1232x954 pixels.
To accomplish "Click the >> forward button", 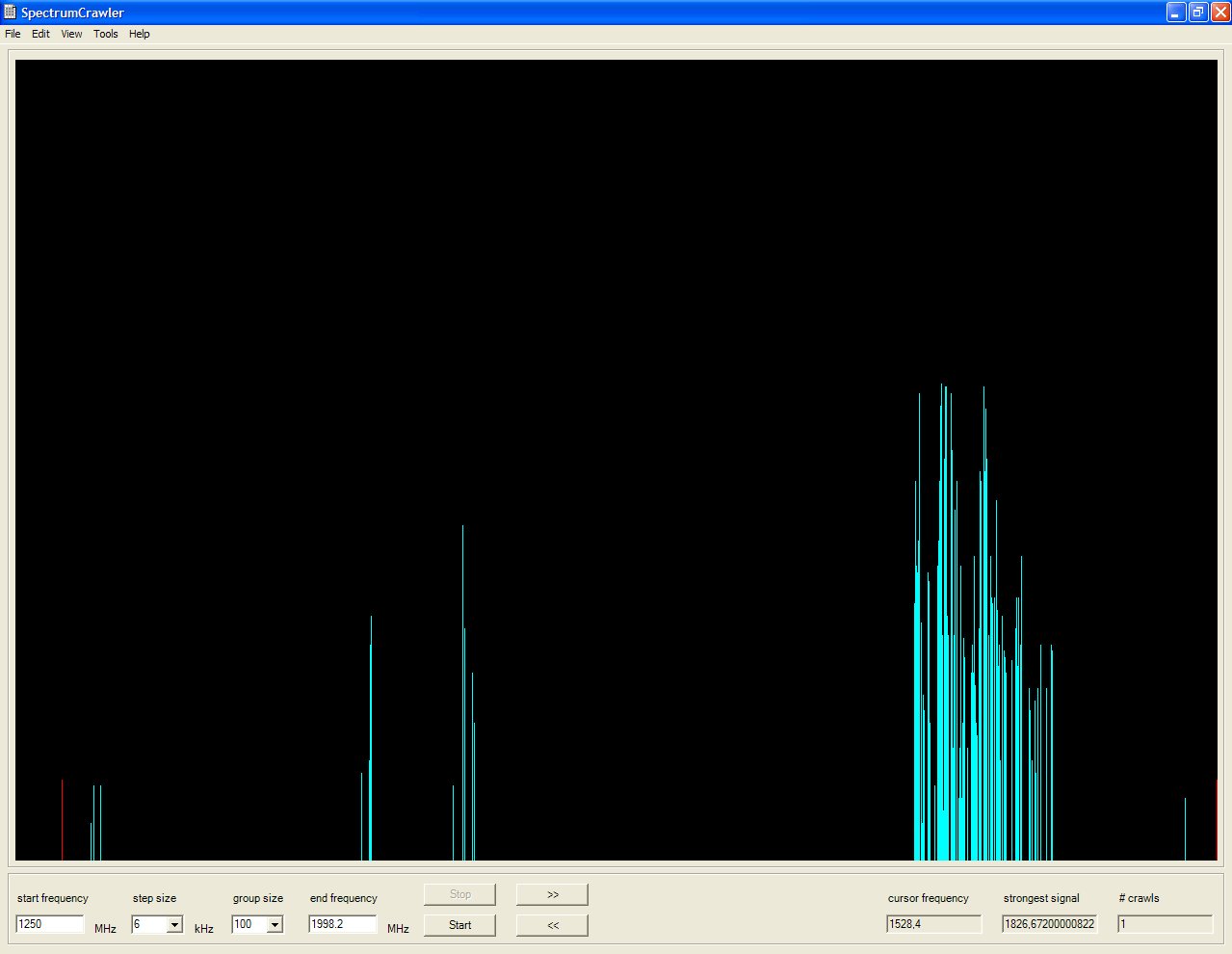I will coord(552,894).
